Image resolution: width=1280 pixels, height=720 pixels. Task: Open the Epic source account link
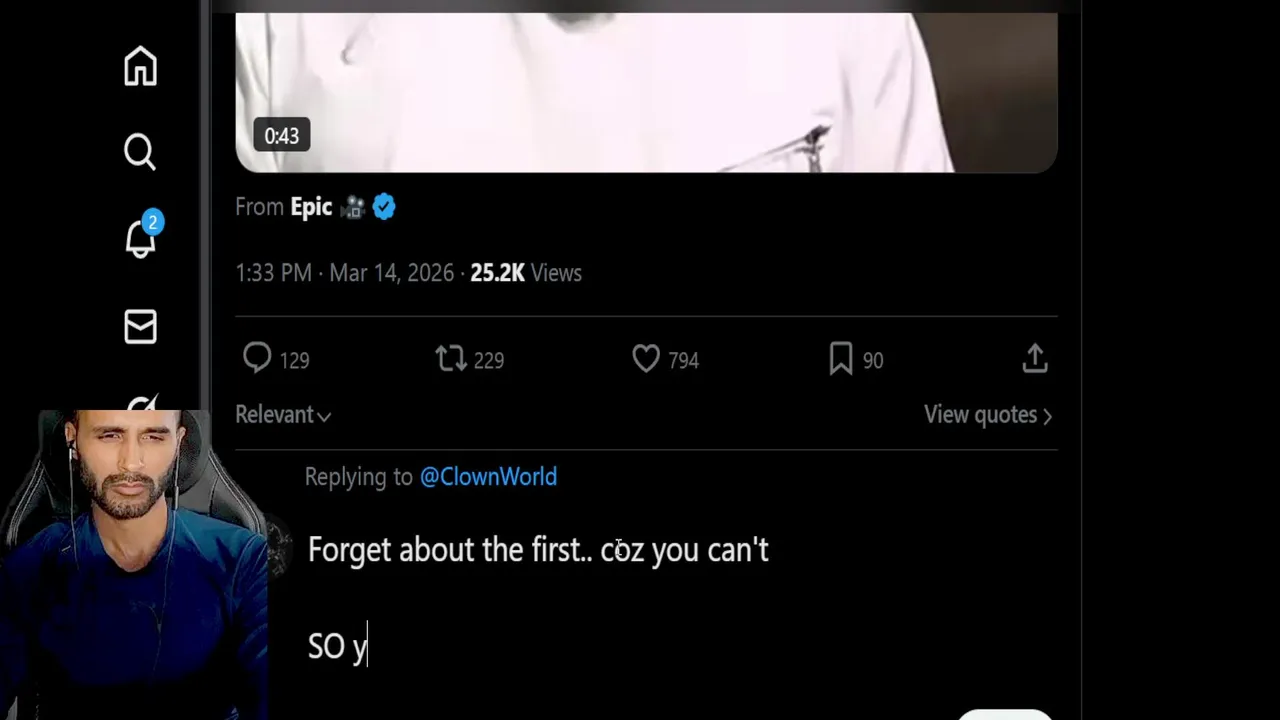click(x=311, y=207)
